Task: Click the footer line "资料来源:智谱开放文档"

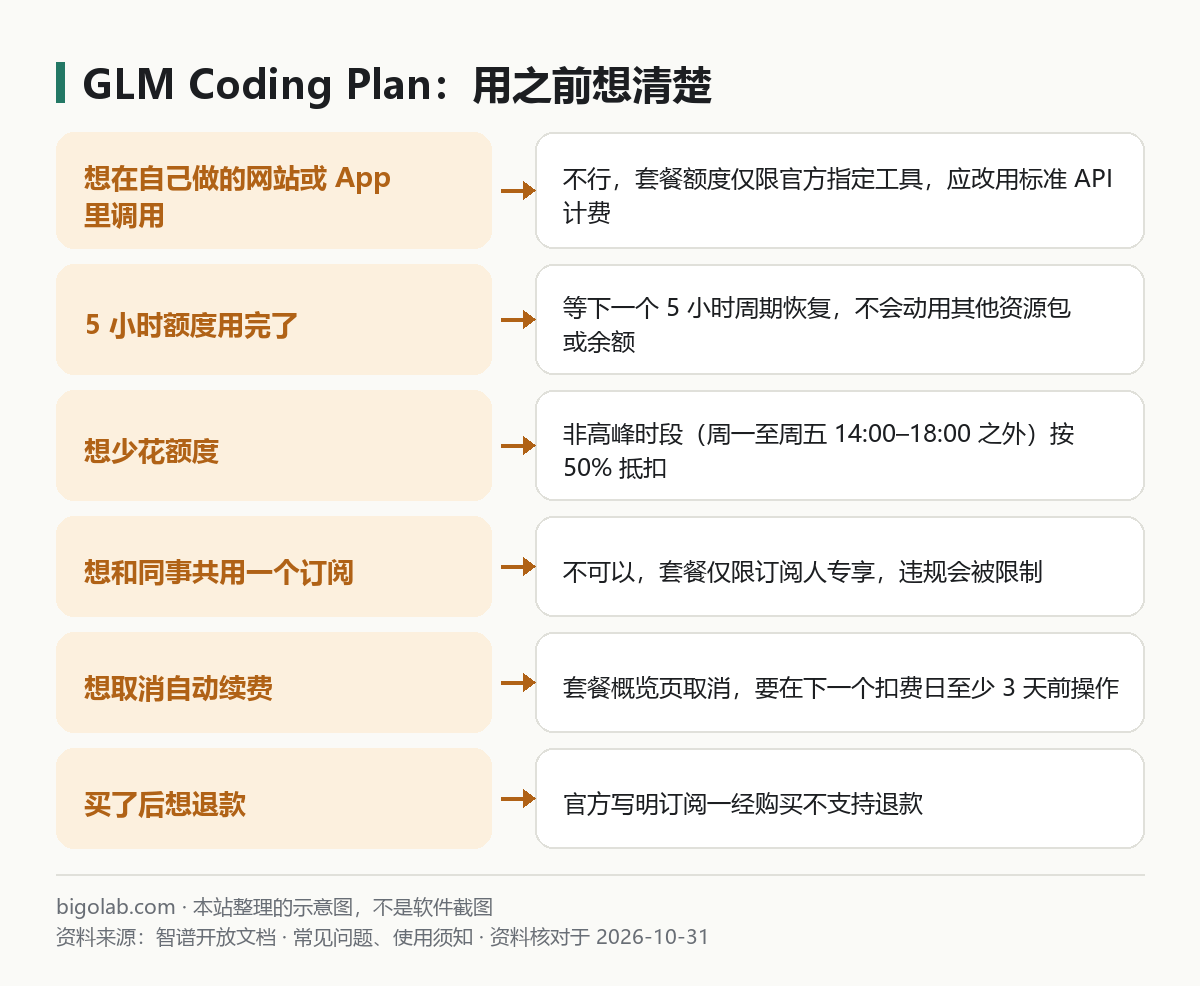Action: coord(382,937)
